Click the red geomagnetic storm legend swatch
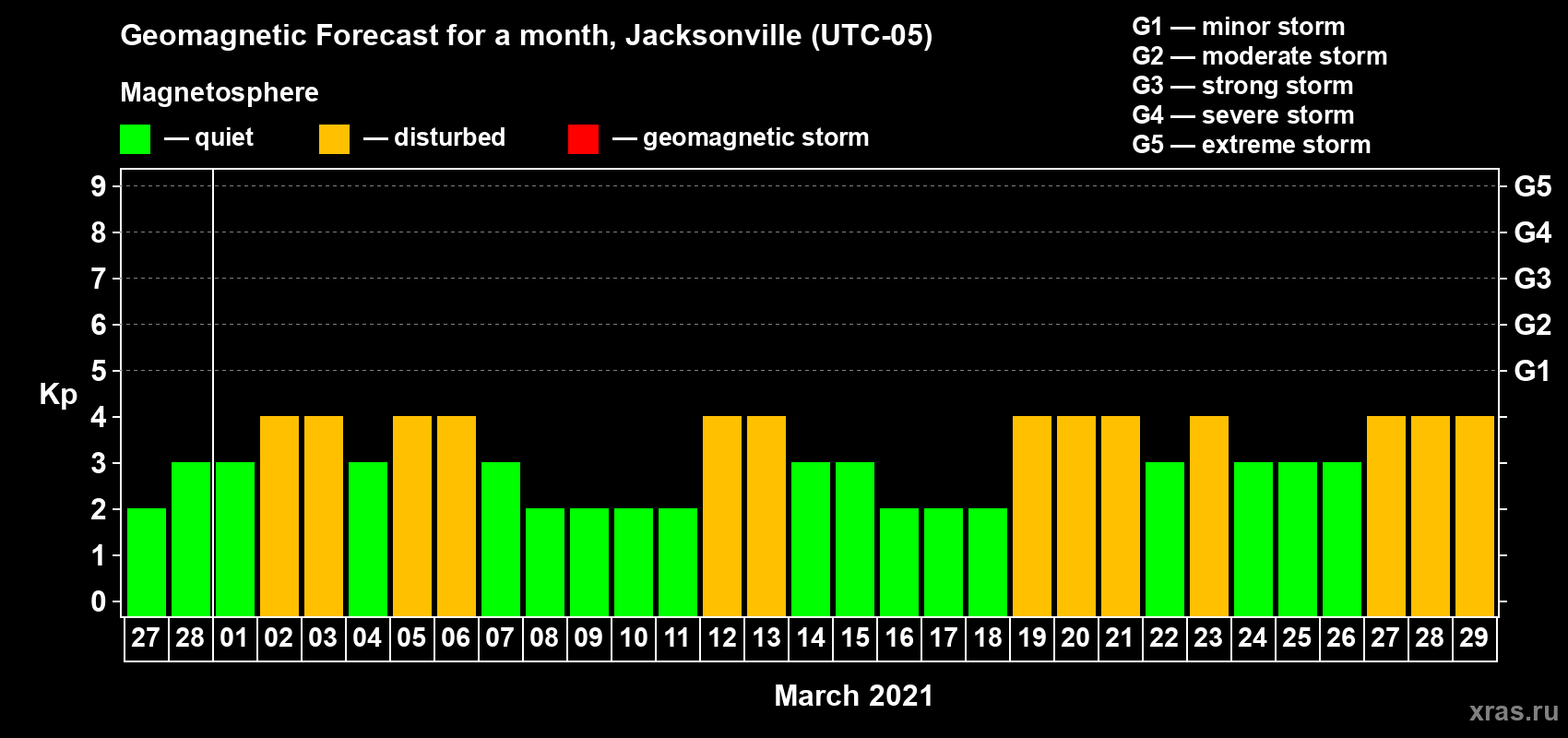Image resolution: width=1568 pixels, height=738 pixels. tap(584, 139)
